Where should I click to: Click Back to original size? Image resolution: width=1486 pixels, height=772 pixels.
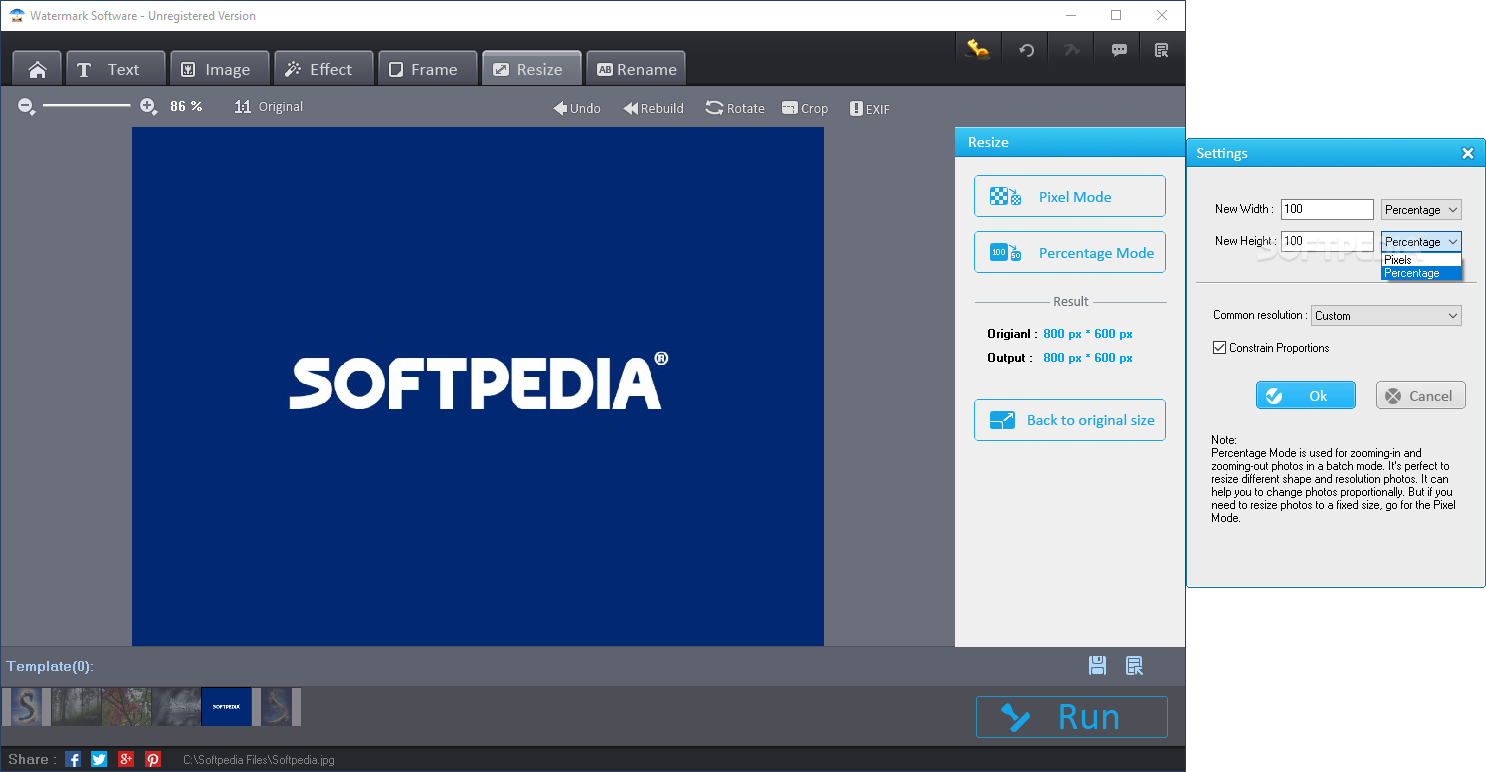[x=1070, y=420]
